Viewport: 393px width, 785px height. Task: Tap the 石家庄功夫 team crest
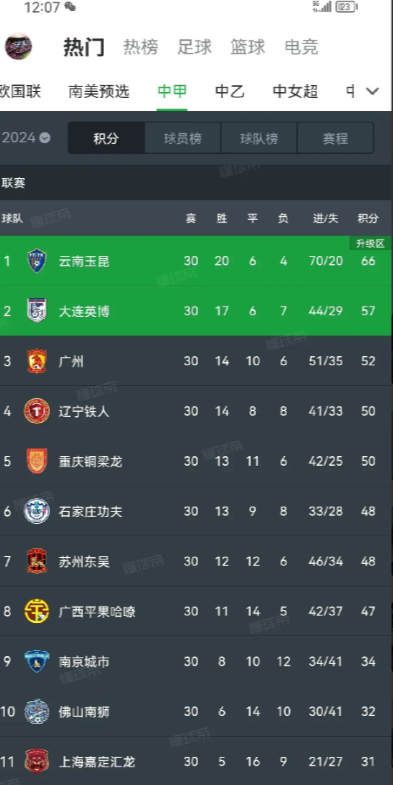37,511
